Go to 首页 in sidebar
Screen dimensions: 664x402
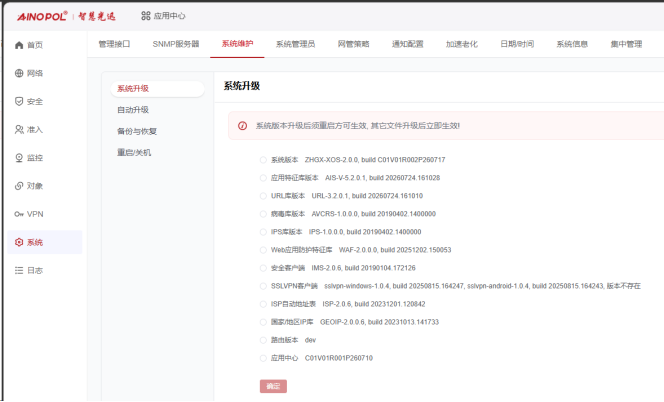pos(35,45)
